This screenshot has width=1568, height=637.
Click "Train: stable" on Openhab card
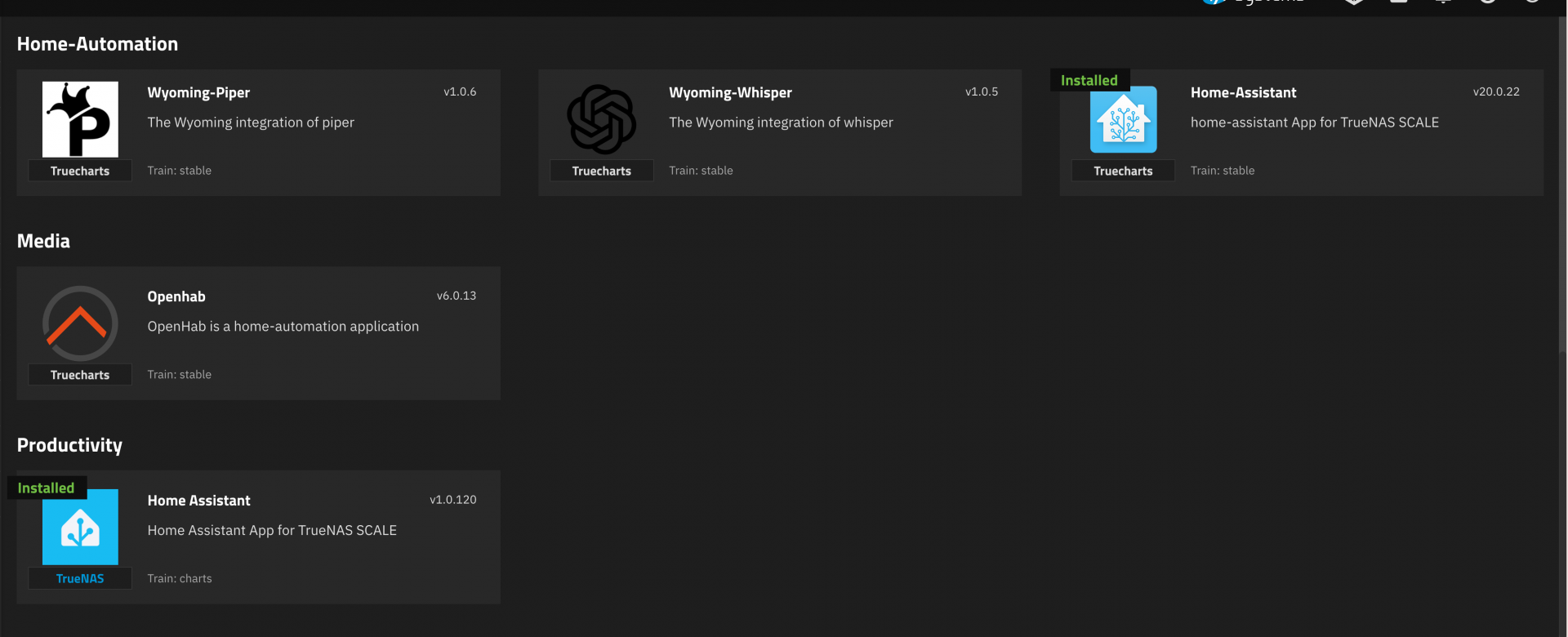point(179,375)
